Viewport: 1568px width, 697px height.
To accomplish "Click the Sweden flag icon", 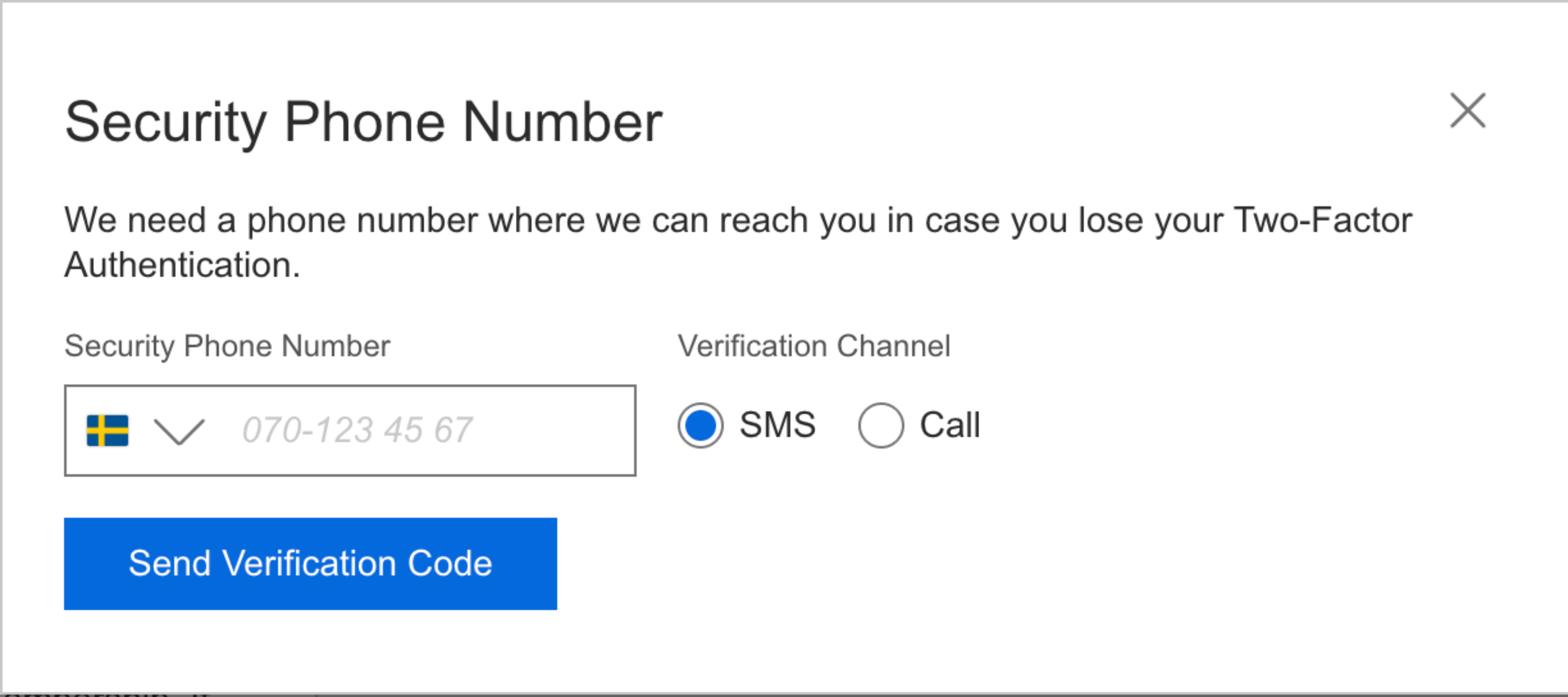I will 108,430.
